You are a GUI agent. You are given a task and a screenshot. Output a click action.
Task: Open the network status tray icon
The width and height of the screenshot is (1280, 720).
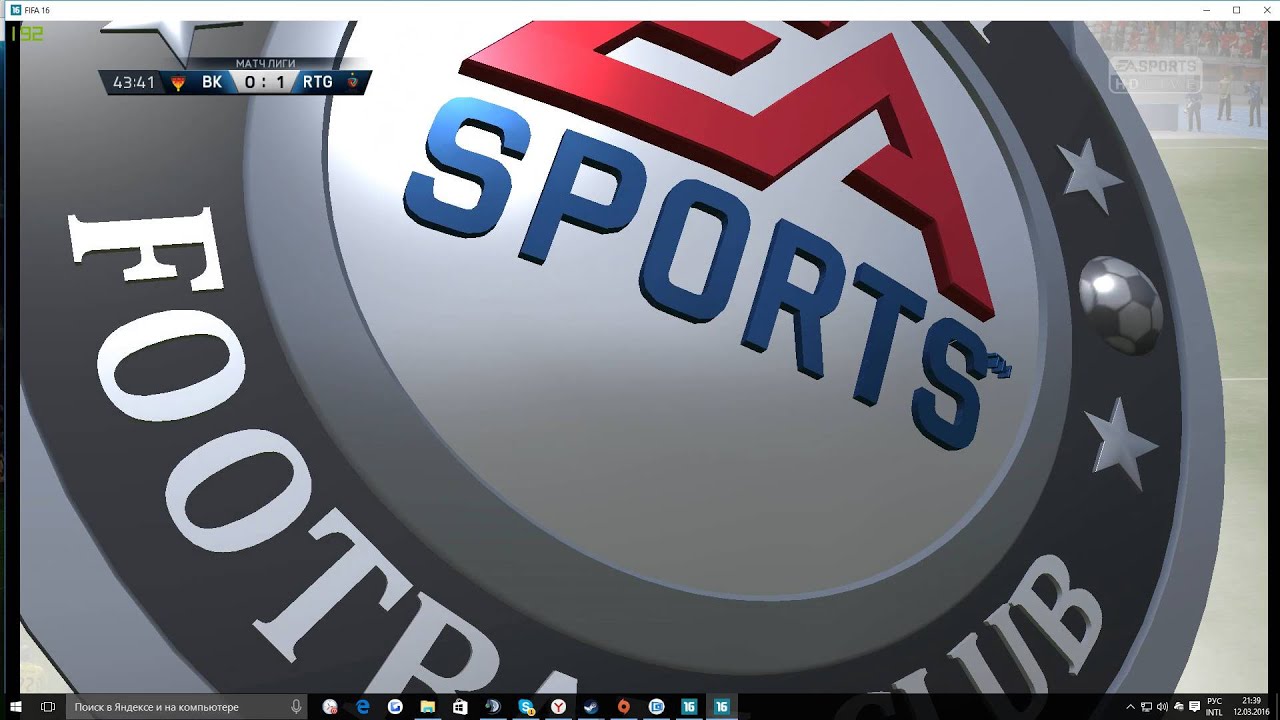[1146, 707]
